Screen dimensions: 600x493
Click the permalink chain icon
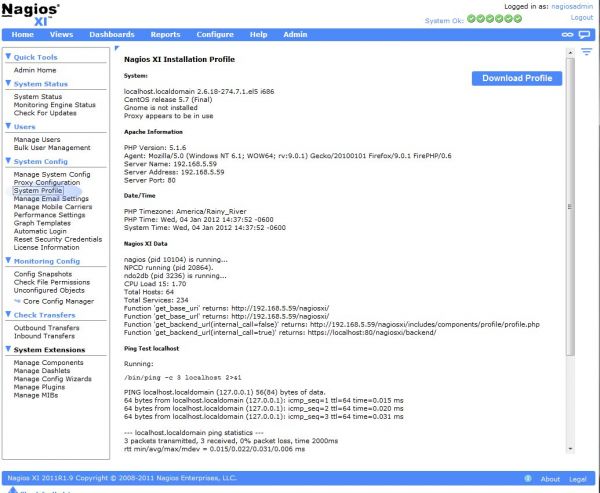(x=568, y=34)
